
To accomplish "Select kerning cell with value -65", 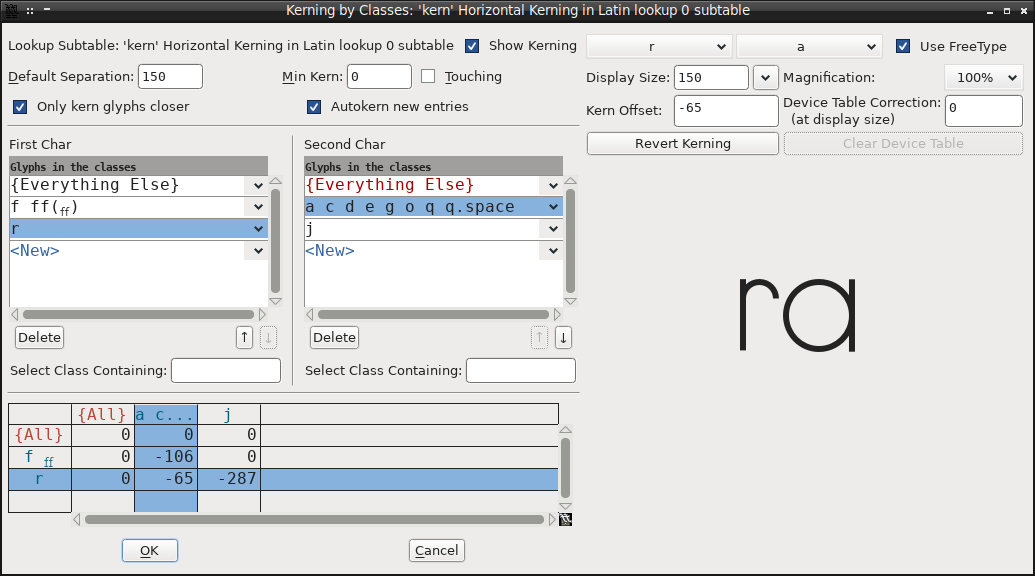I will click(x=166, y=479).
